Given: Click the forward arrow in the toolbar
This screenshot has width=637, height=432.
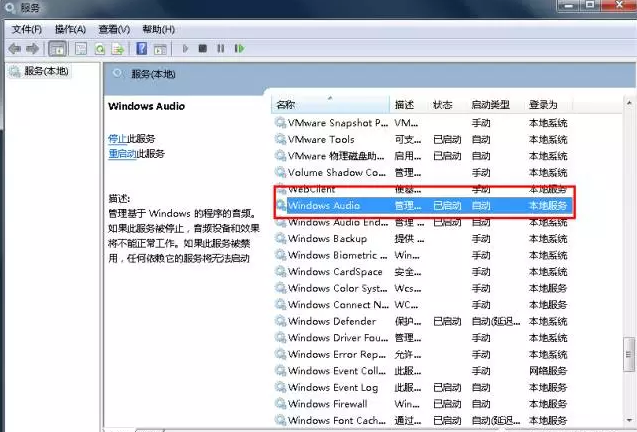Looking at the screenshot, I should [x=32, y=49].
